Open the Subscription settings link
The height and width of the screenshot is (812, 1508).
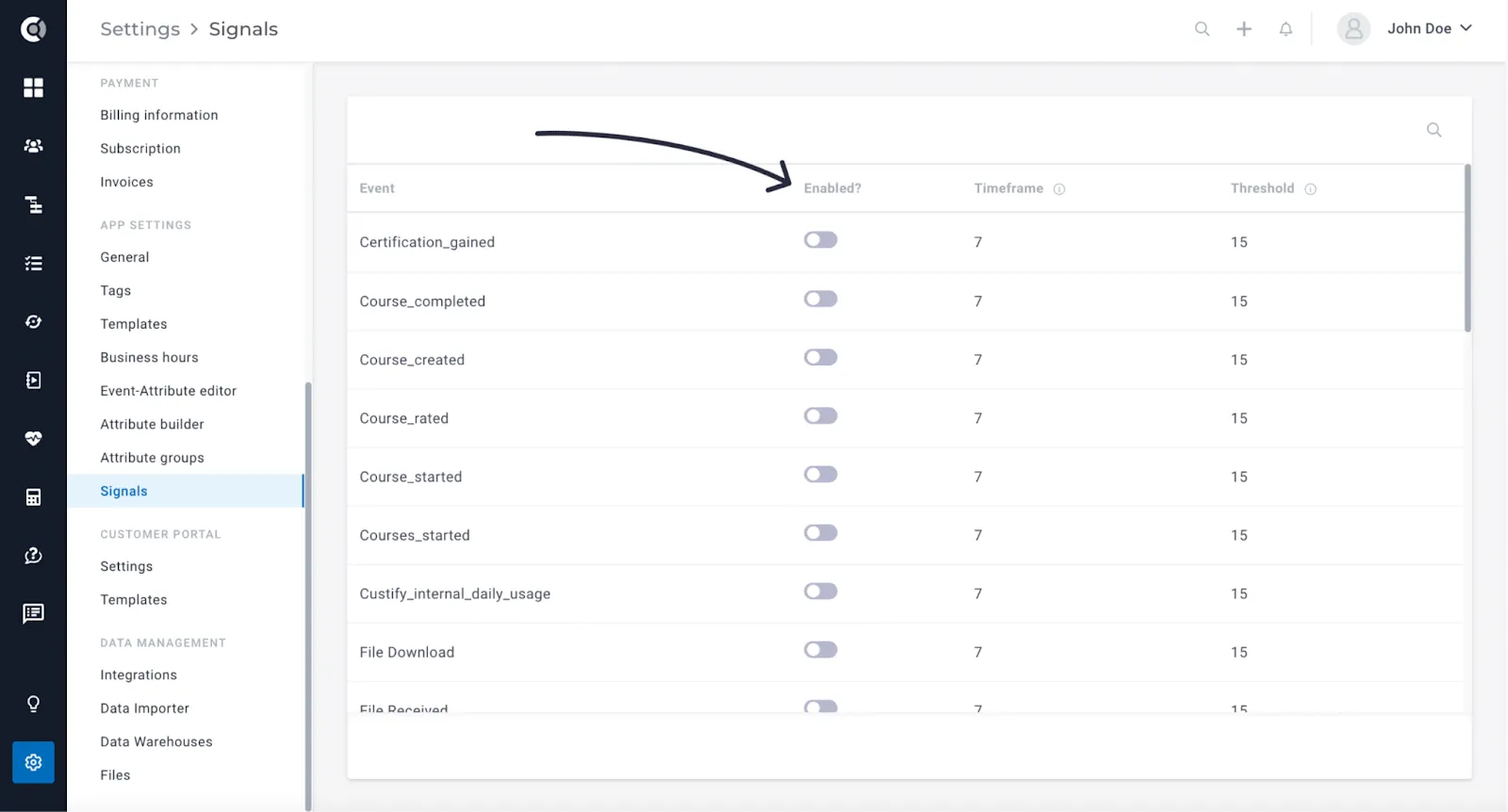pyautogui.click(x=140, y=149)
